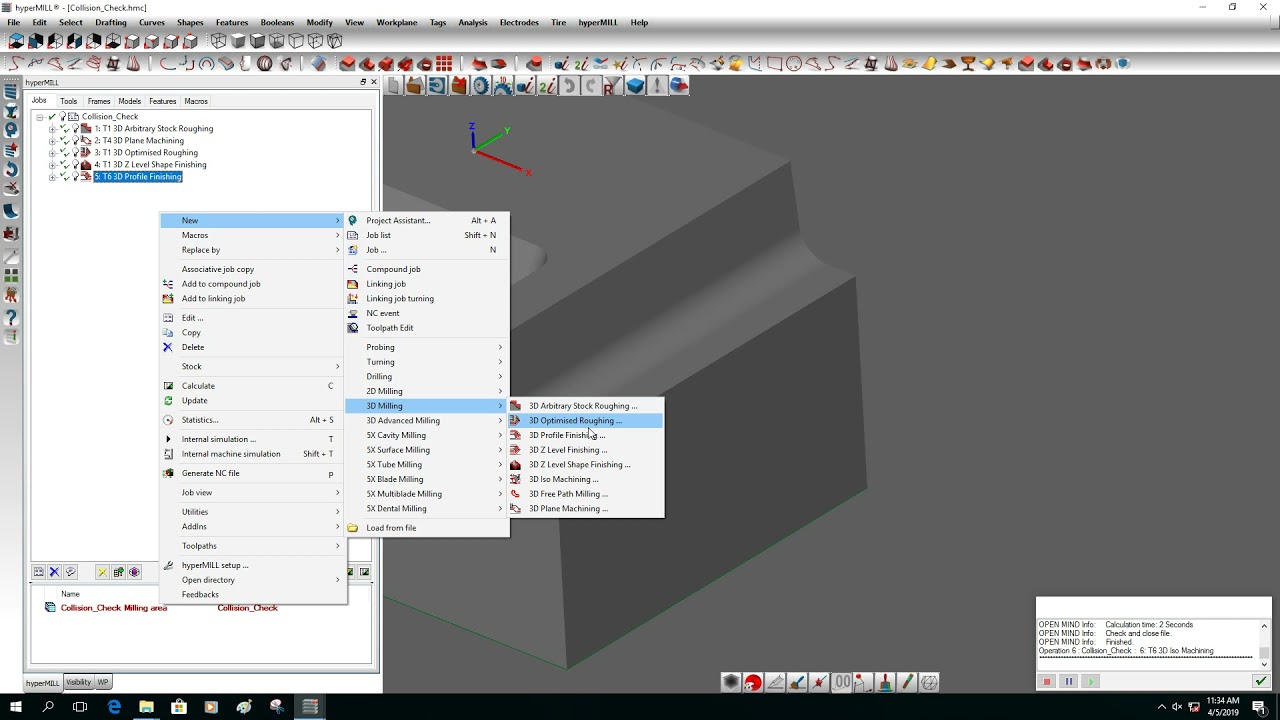Open the Booleans menu in menu bar
Viewport: 1280px width, 720px height.
(277, 22)
